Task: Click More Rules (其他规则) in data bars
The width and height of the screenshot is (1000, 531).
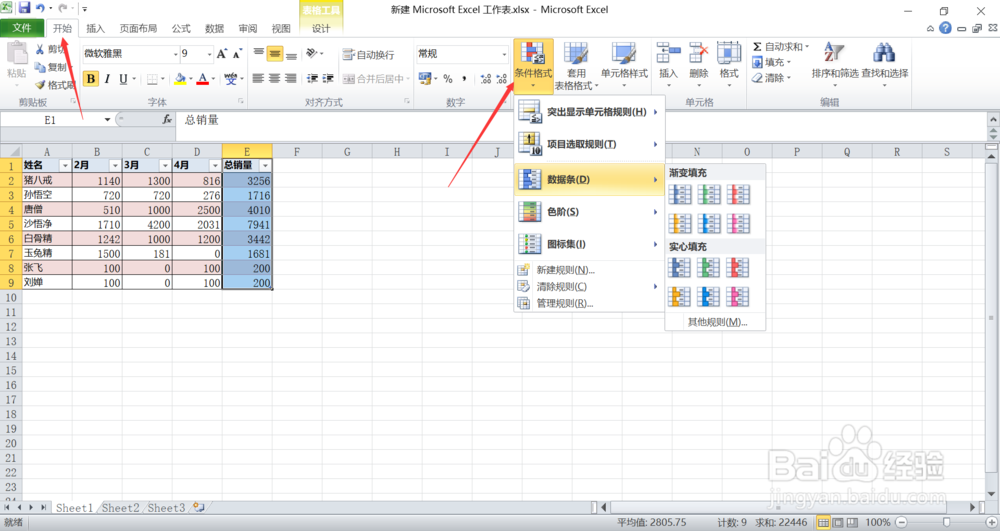Action: tap(716, 322)
